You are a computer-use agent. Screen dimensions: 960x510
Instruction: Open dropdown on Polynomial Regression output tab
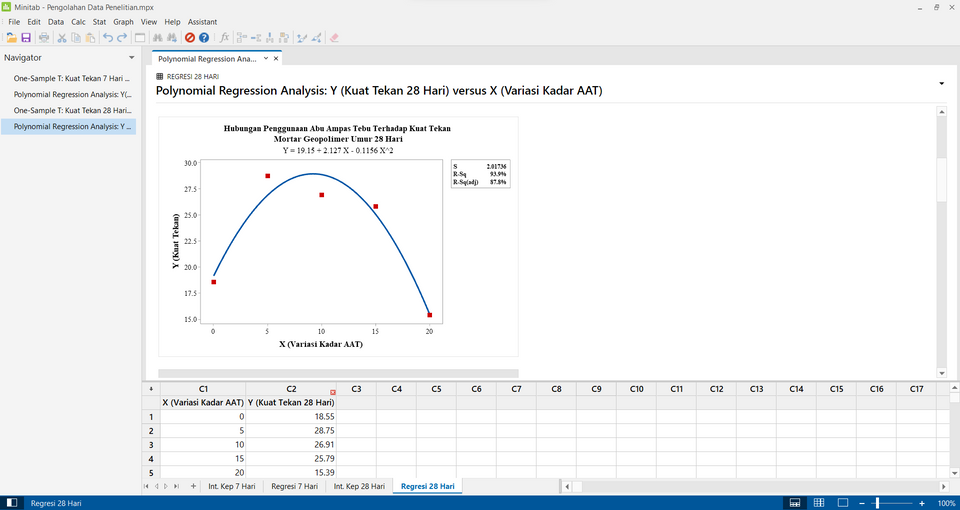(266, 59)
